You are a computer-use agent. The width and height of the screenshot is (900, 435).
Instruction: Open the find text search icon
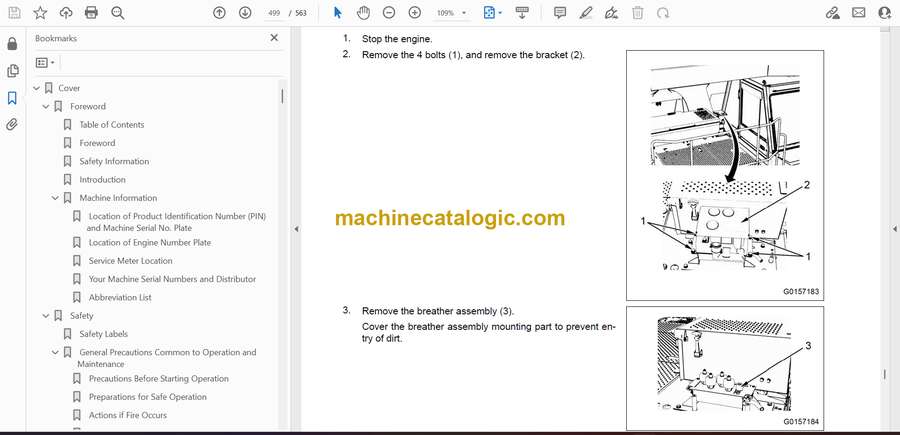(x=118, y=13)
